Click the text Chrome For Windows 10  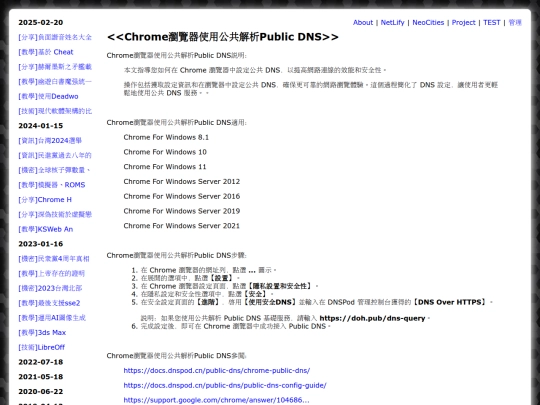pyautogui.click(x=165, y=152)
